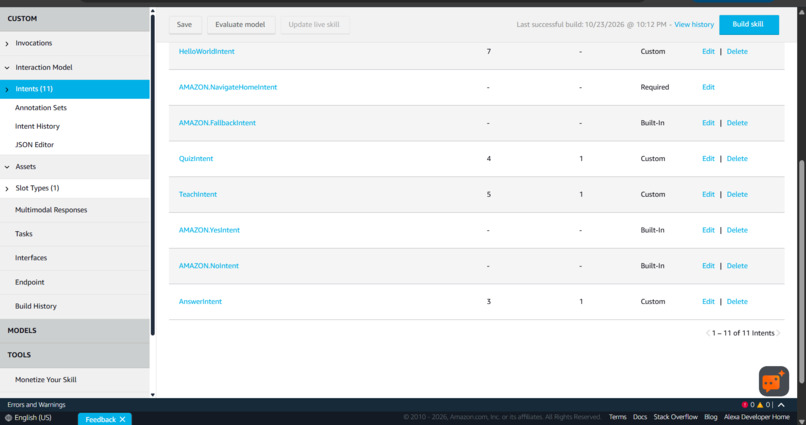Open HelloWorldIntent
The height and width of the screenshot is (425, 806).
point(207,51)
